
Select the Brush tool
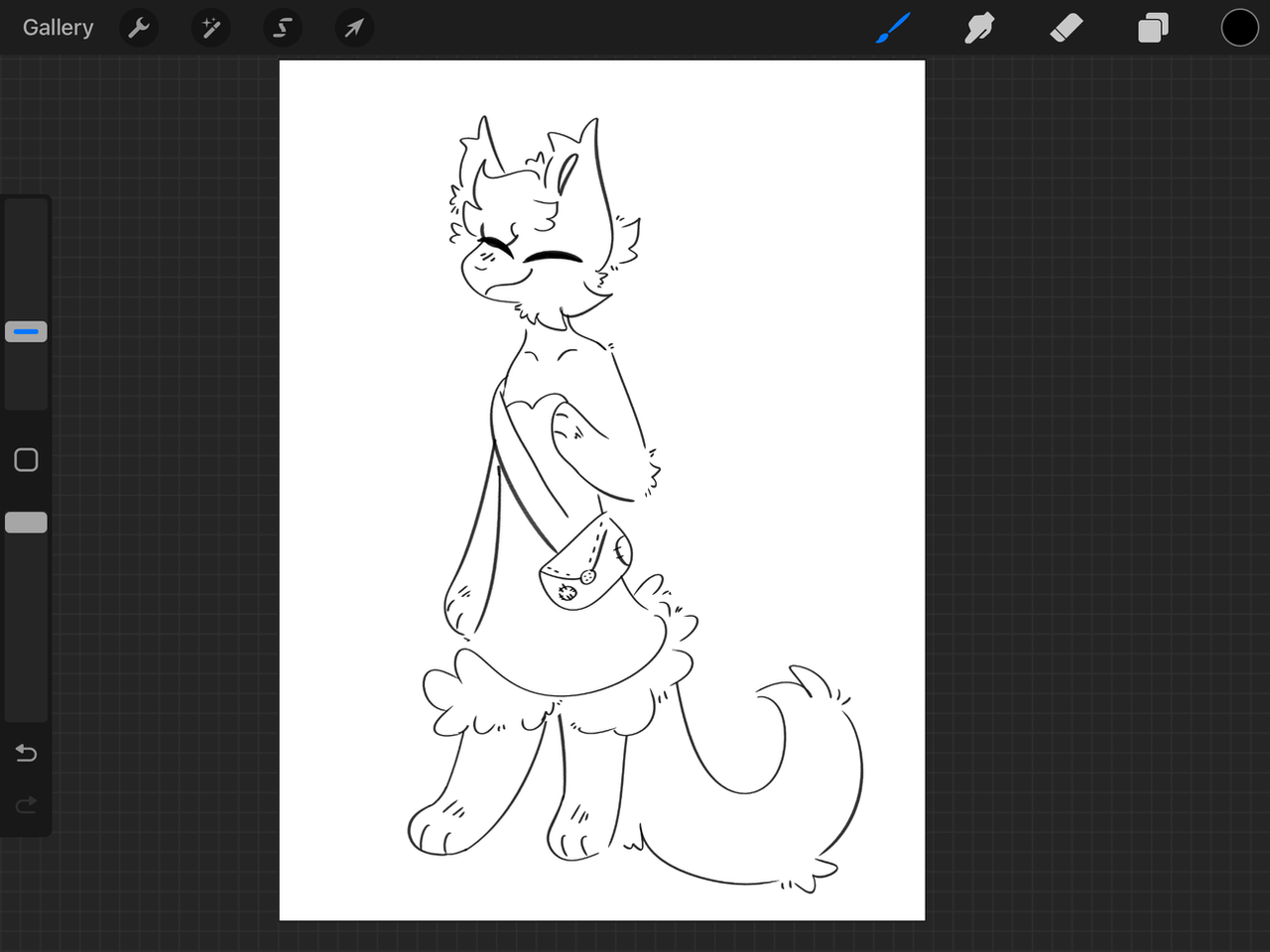(x=894, y=28)
